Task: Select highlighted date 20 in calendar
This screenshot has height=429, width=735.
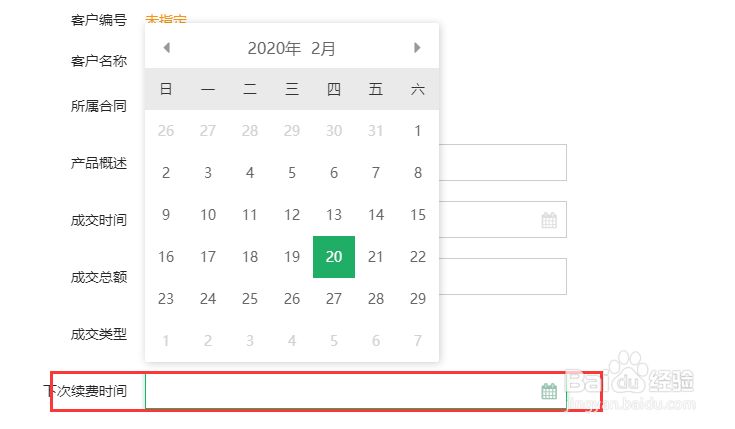Action: click(334, 257)
